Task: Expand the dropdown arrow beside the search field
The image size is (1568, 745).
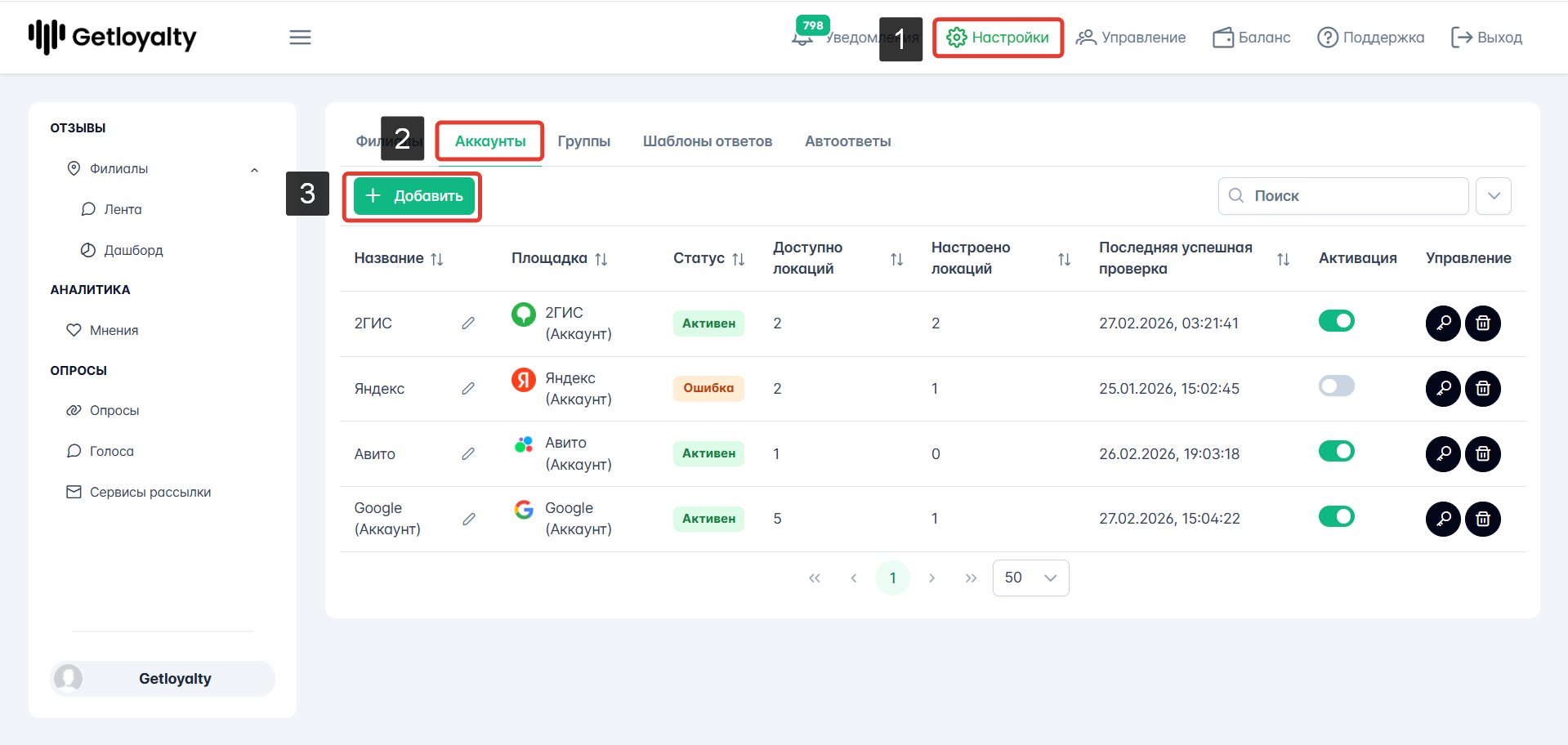Action: tap(1494, 196)
